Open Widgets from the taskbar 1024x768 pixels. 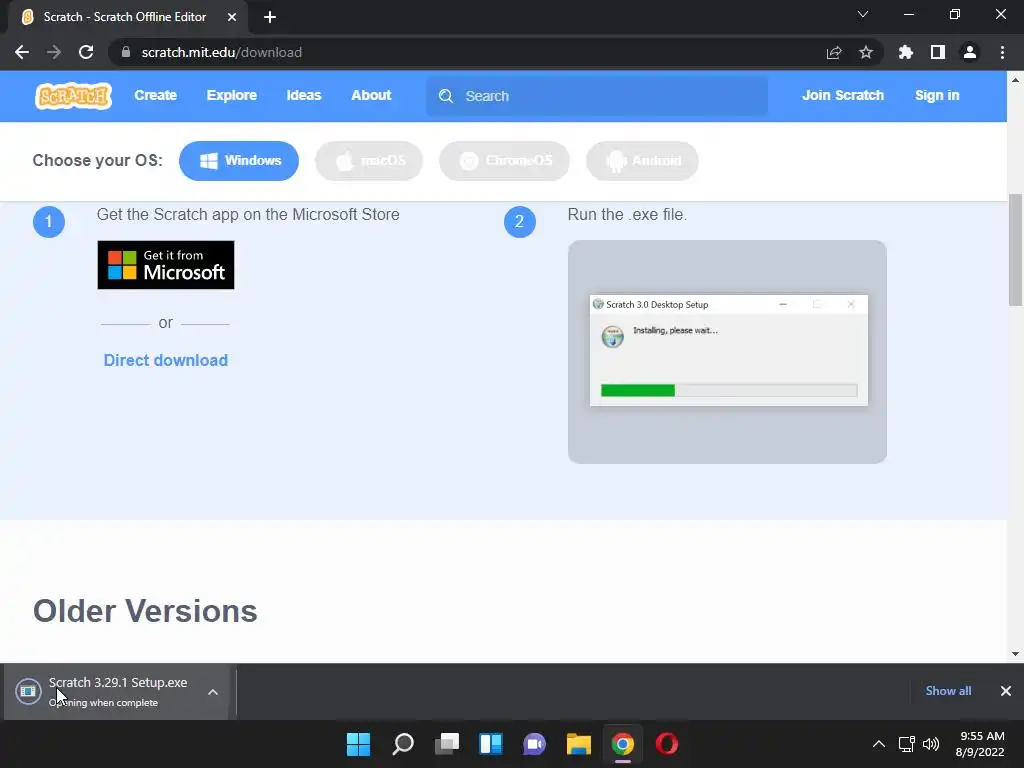[490, 744]
